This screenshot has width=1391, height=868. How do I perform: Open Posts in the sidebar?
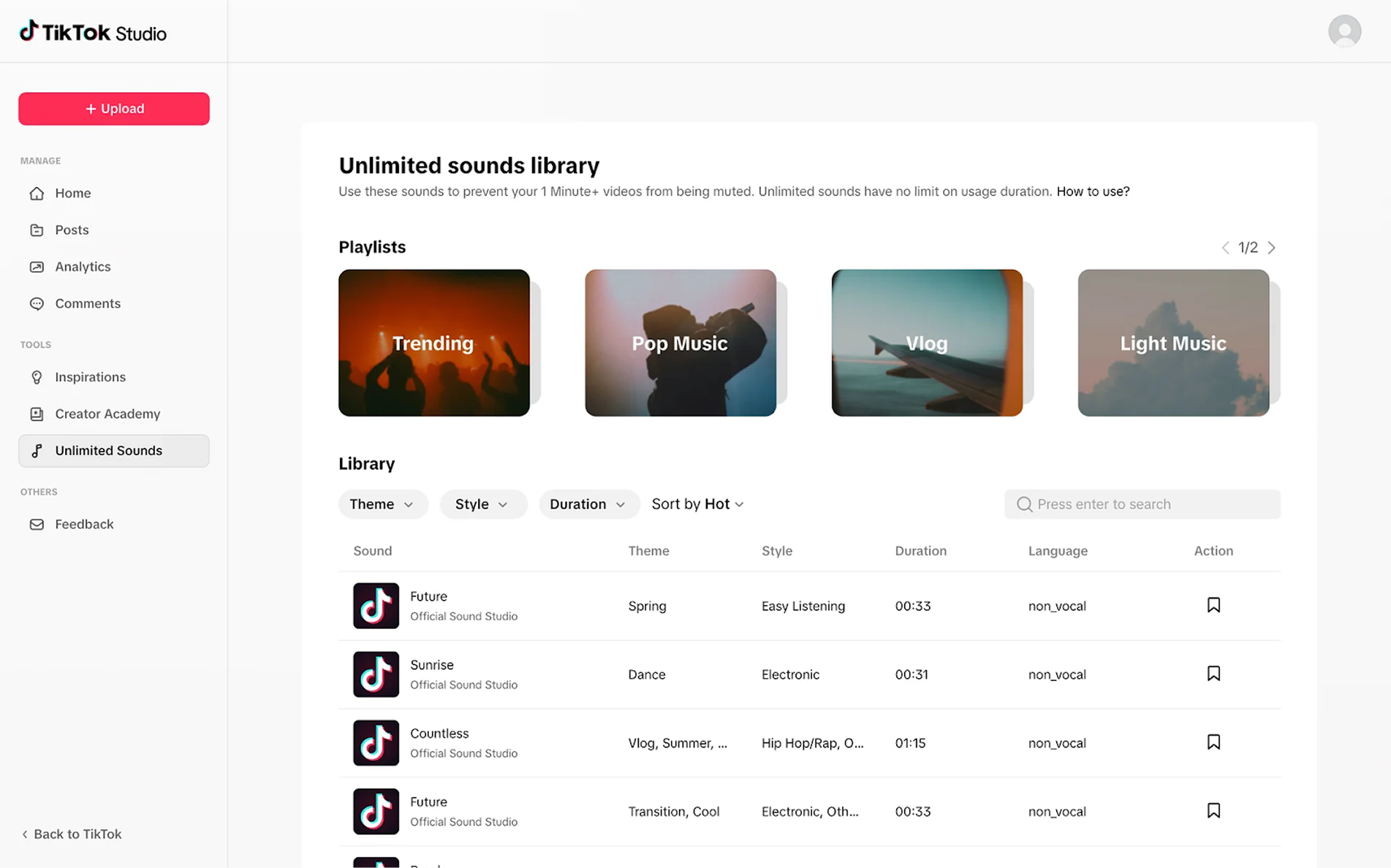pyautogui.click(x=114, y=230)
